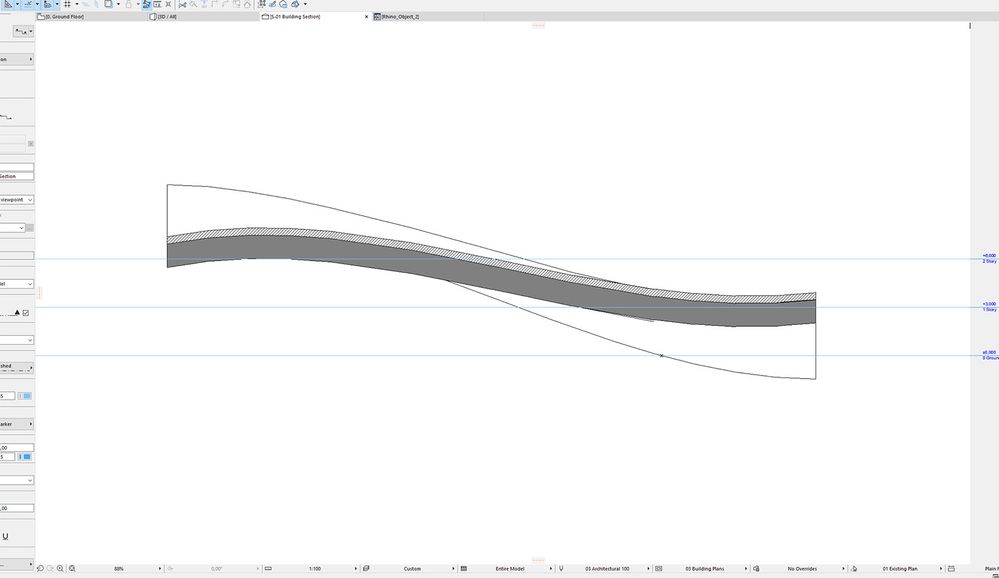Viewport: 999px width, 578px height.
Task: Click the pen set icon in status bar
Action: [x=561, y=568]
